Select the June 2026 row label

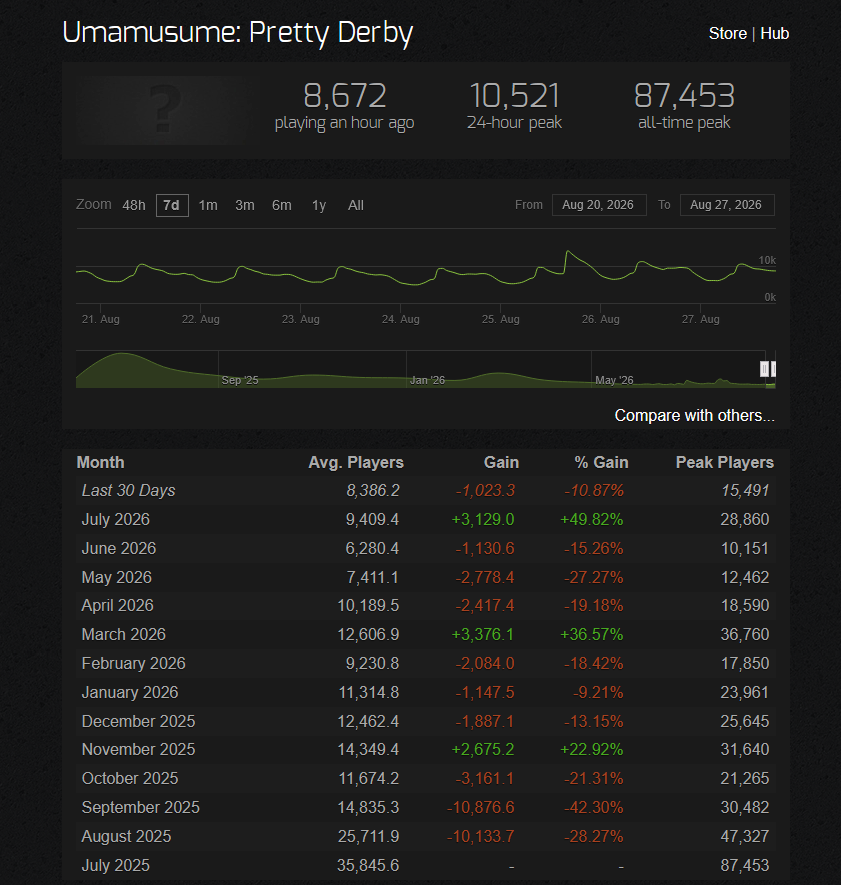coord(119,548)
